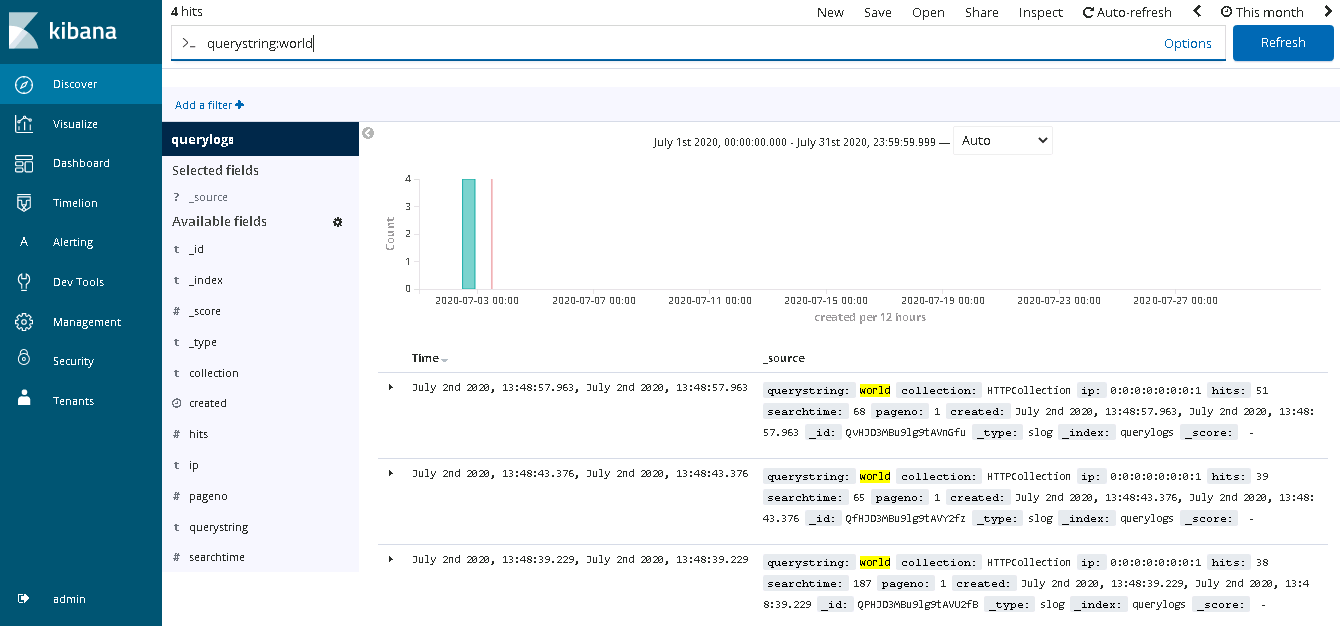Open the Auto interval dropdown
1340x626 pixels.
[1003, 141]
